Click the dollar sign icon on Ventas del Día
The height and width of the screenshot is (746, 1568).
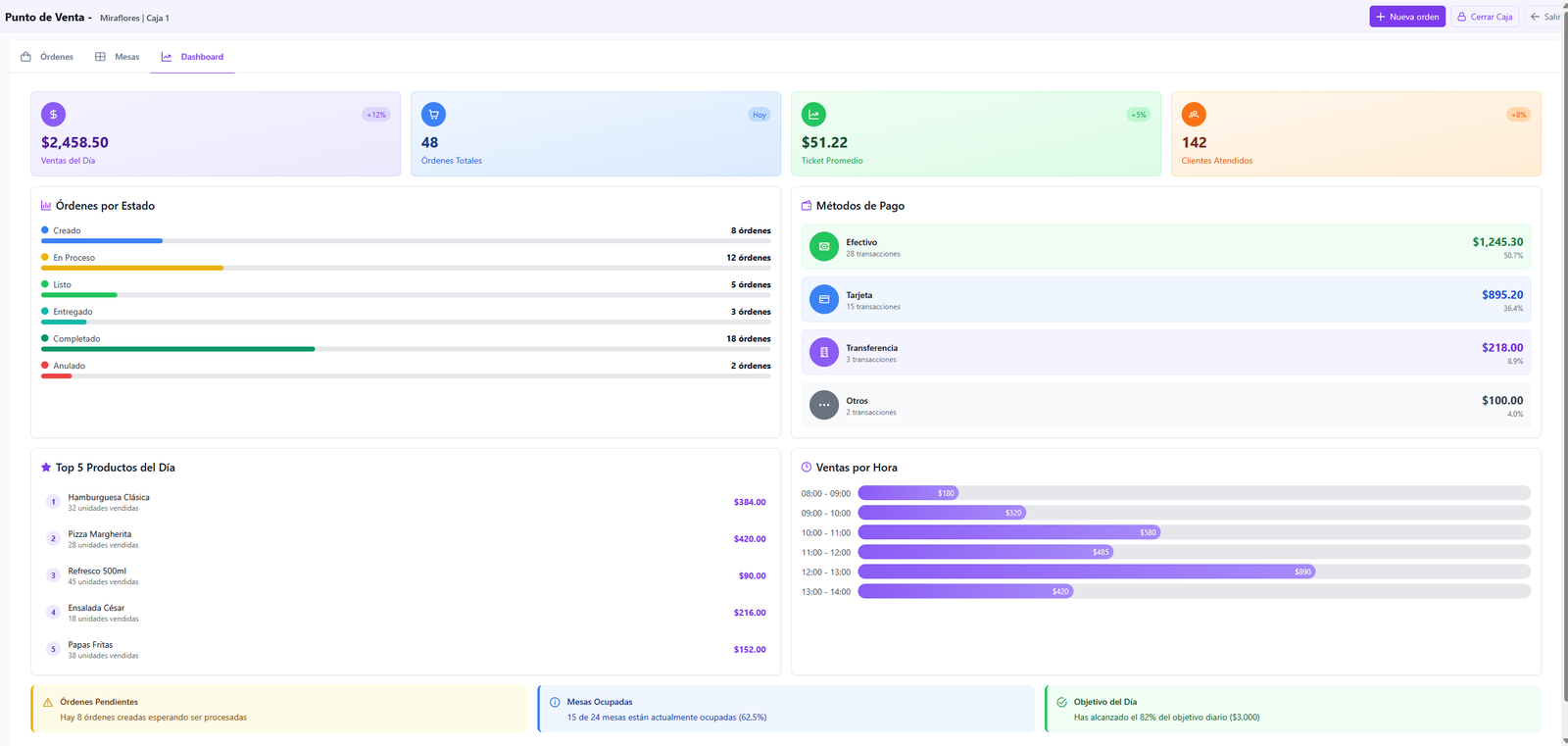point(53,115)
